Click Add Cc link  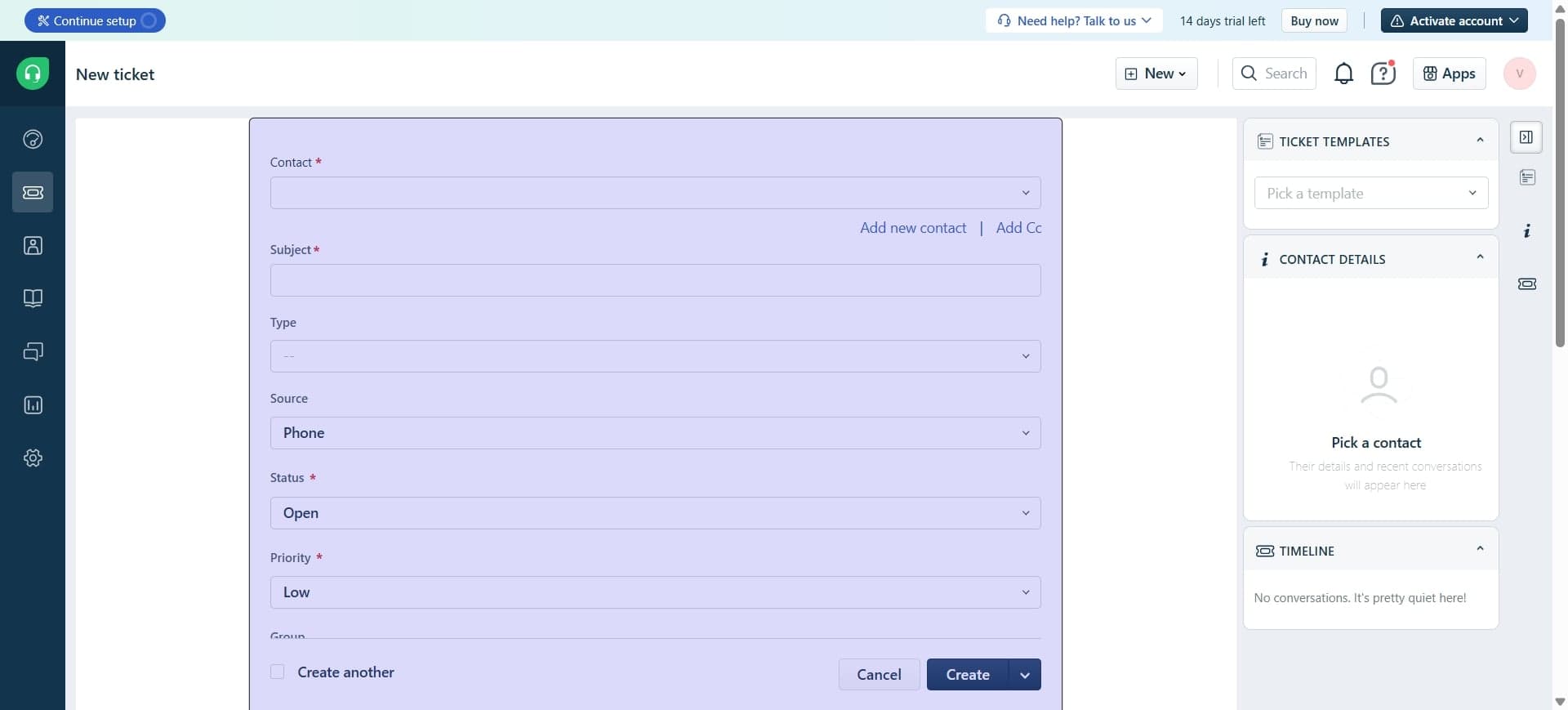1018,228
